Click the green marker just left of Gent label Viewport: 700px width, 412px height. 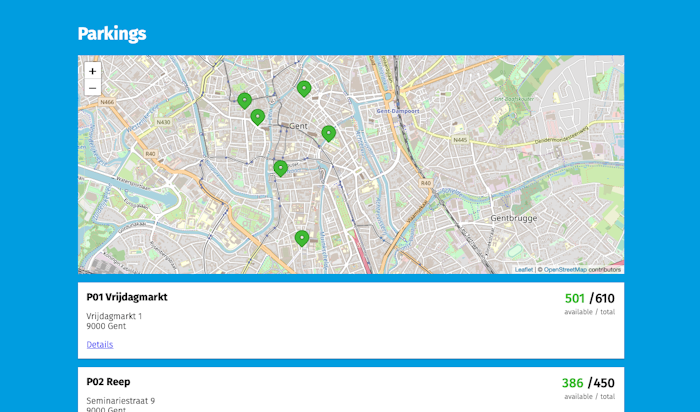coord(258,117)
